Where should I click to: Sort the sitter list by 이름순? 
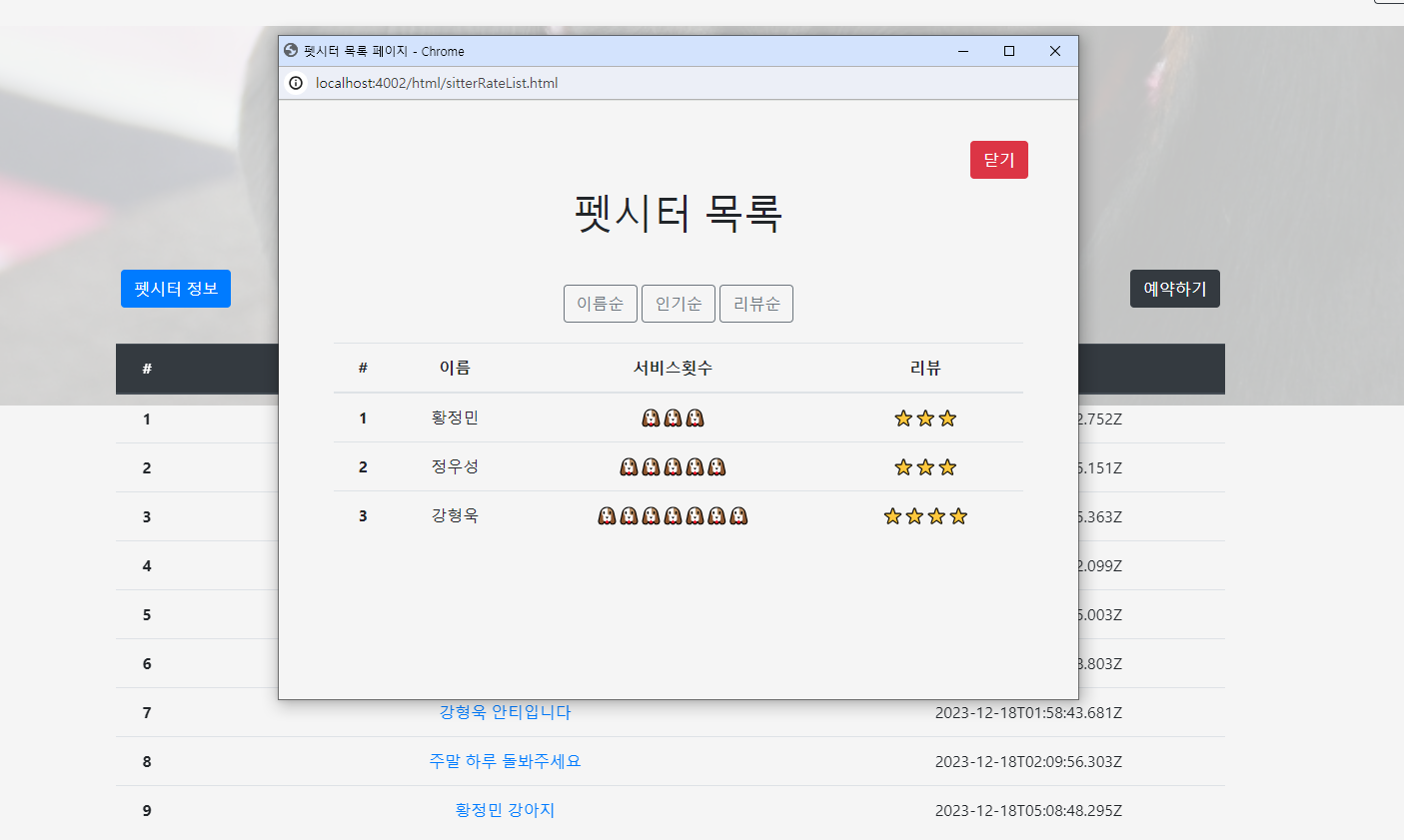[600, 304]
